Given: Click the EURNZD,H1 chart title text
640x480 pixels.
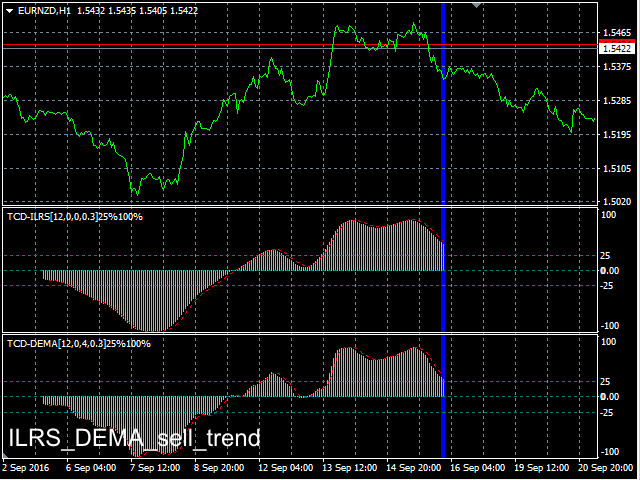Looking at the screenshot, I should (x=50, y=9).
